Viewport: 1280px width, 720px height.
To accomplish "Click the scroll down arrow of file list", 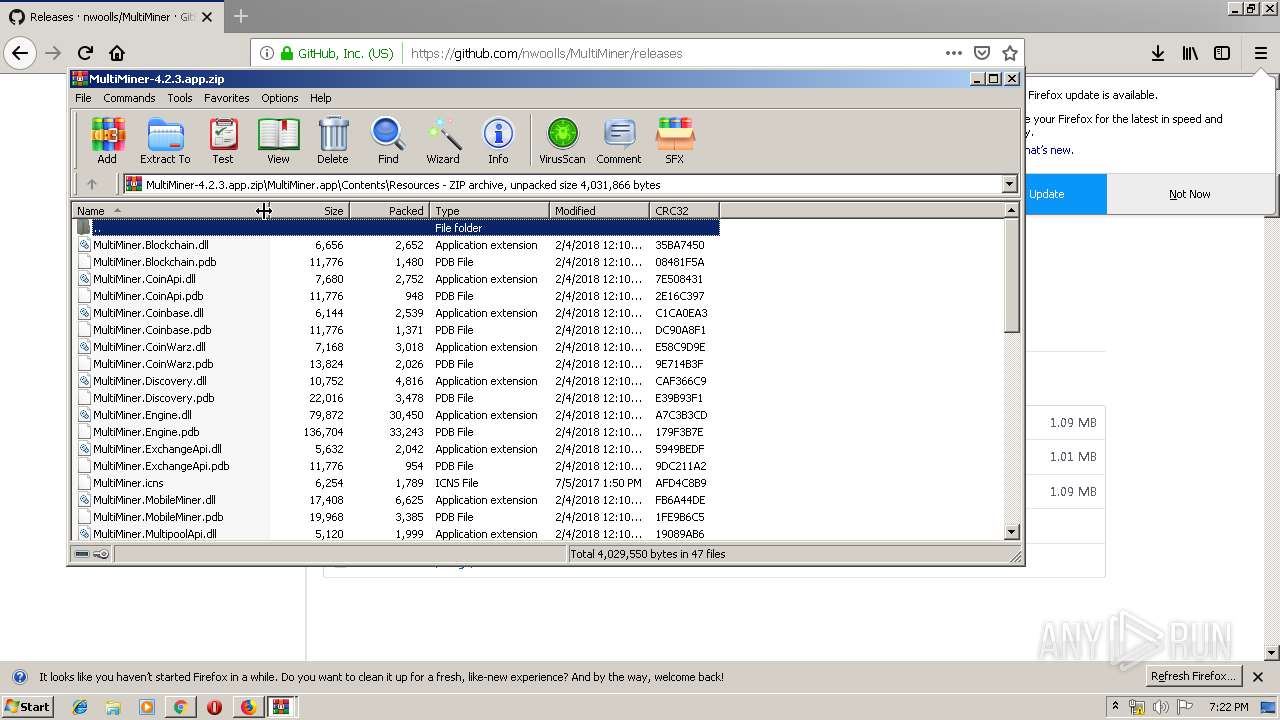I will tap(1011, 532).
